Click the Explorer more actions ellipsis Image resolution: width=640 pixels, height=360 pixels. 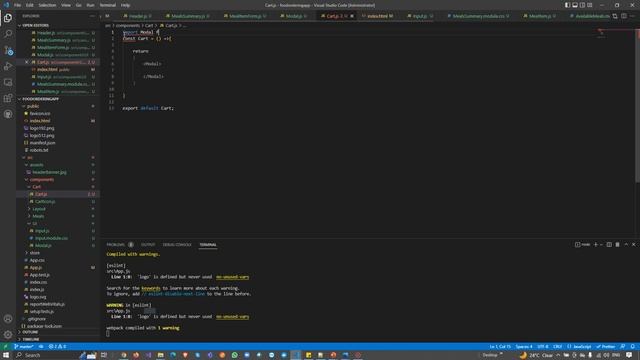[92, 16]
